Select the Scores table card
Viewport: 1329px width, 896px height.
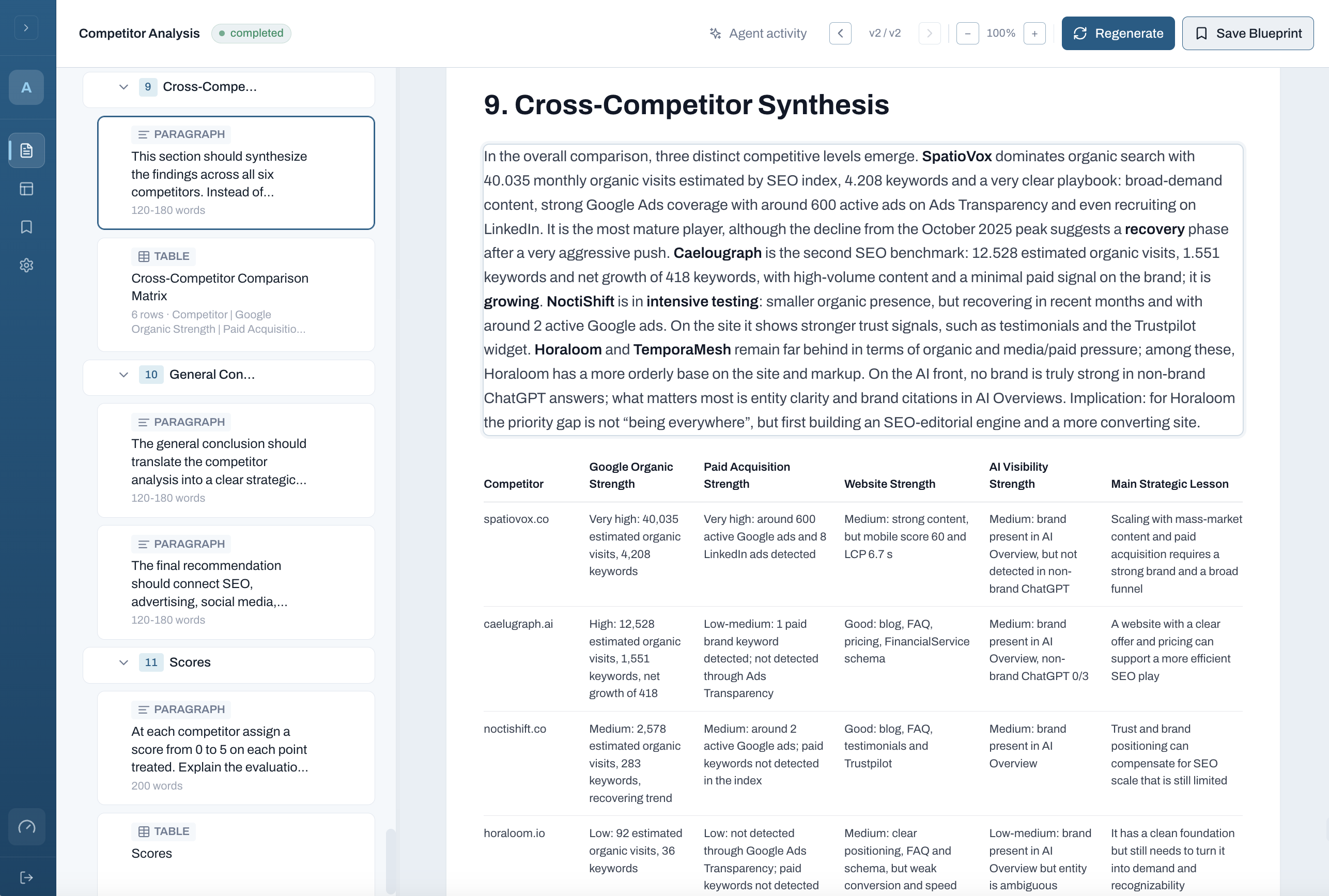[x=236, y=854]
